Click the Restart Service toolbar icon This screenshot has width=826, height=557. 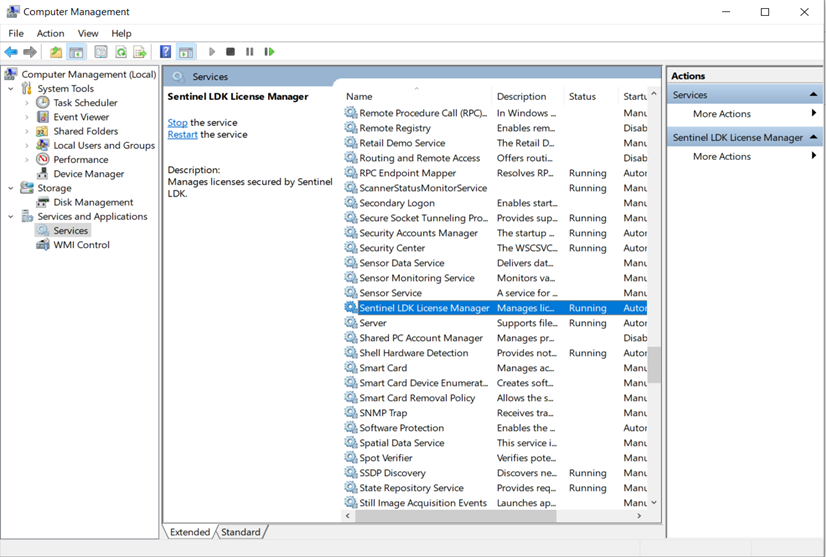point(269,52)
